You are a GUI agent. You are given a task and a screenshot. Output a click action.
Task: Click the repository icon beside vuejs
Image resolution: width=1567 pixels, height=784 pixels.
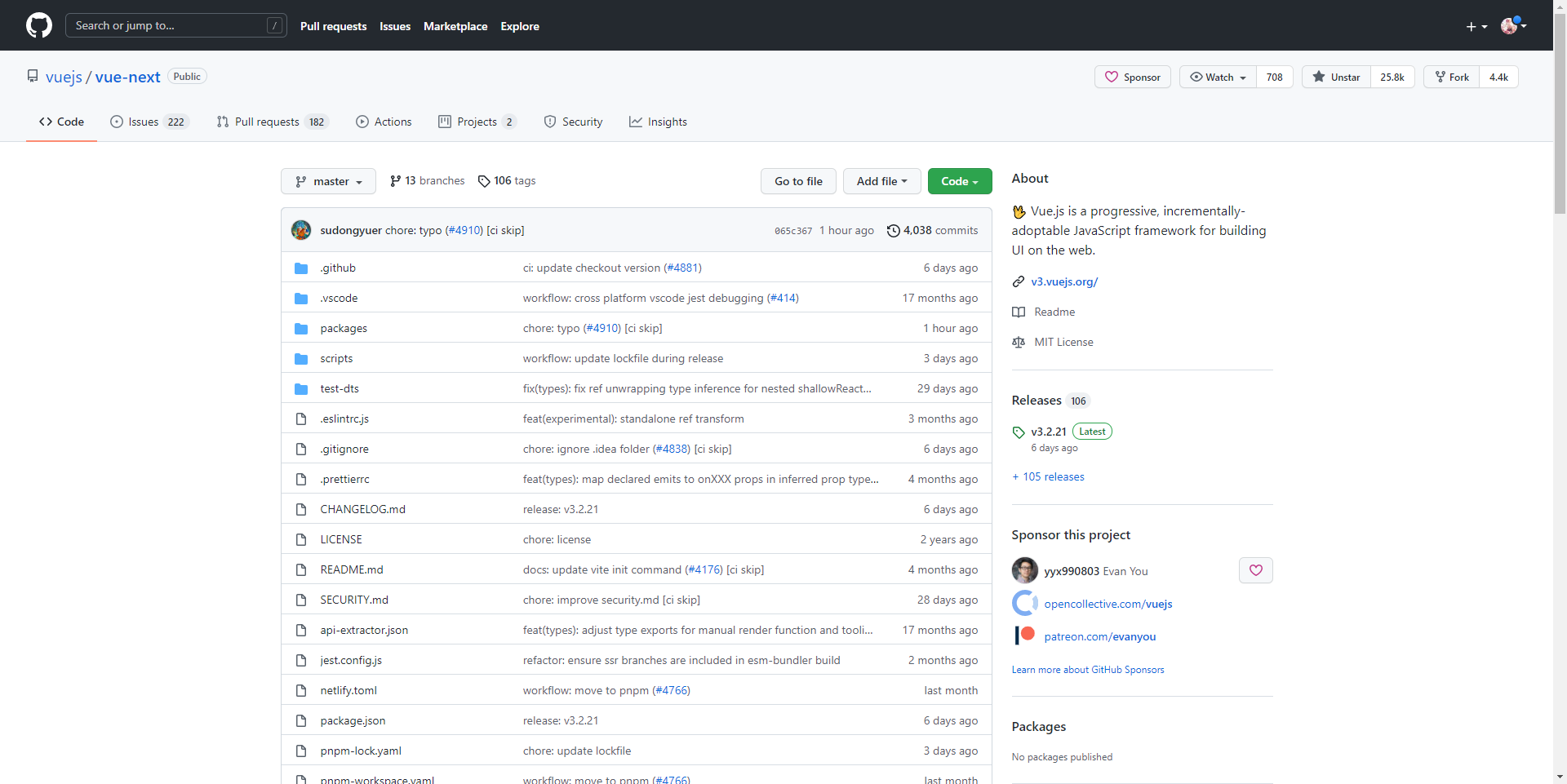33,76
